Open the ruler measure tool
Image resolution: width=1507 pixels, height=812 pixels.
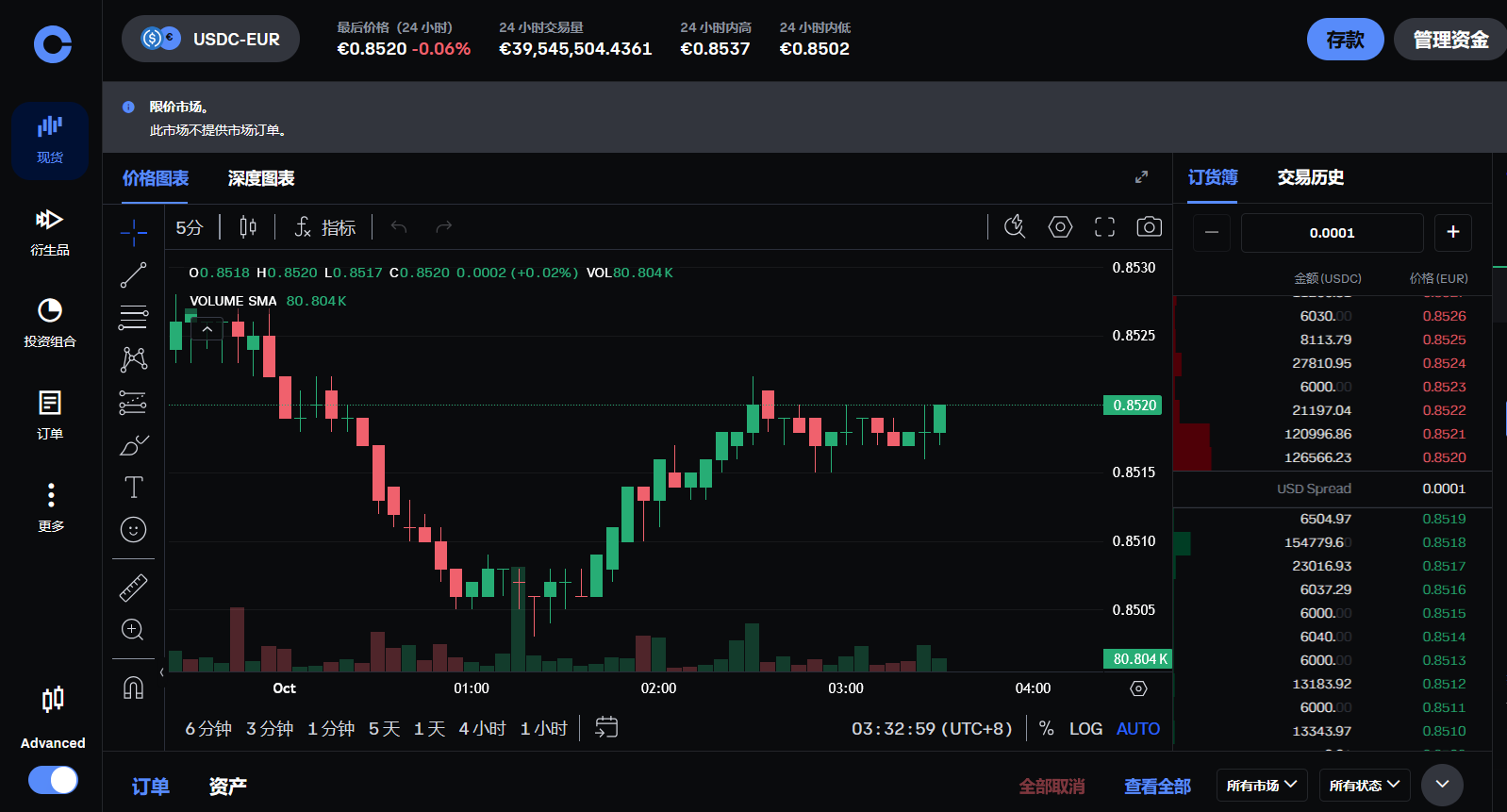[133, 588]
